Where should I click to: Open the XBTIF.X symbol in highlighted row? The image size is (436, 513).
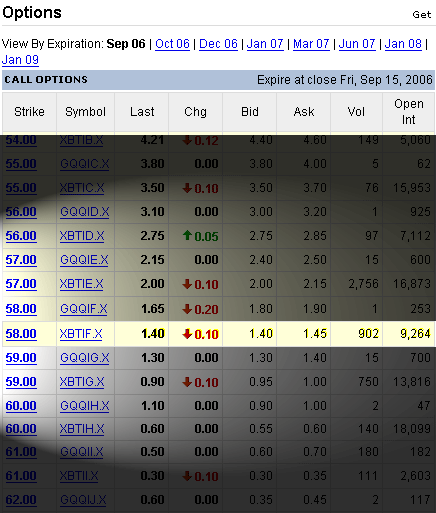click(81, 334)
